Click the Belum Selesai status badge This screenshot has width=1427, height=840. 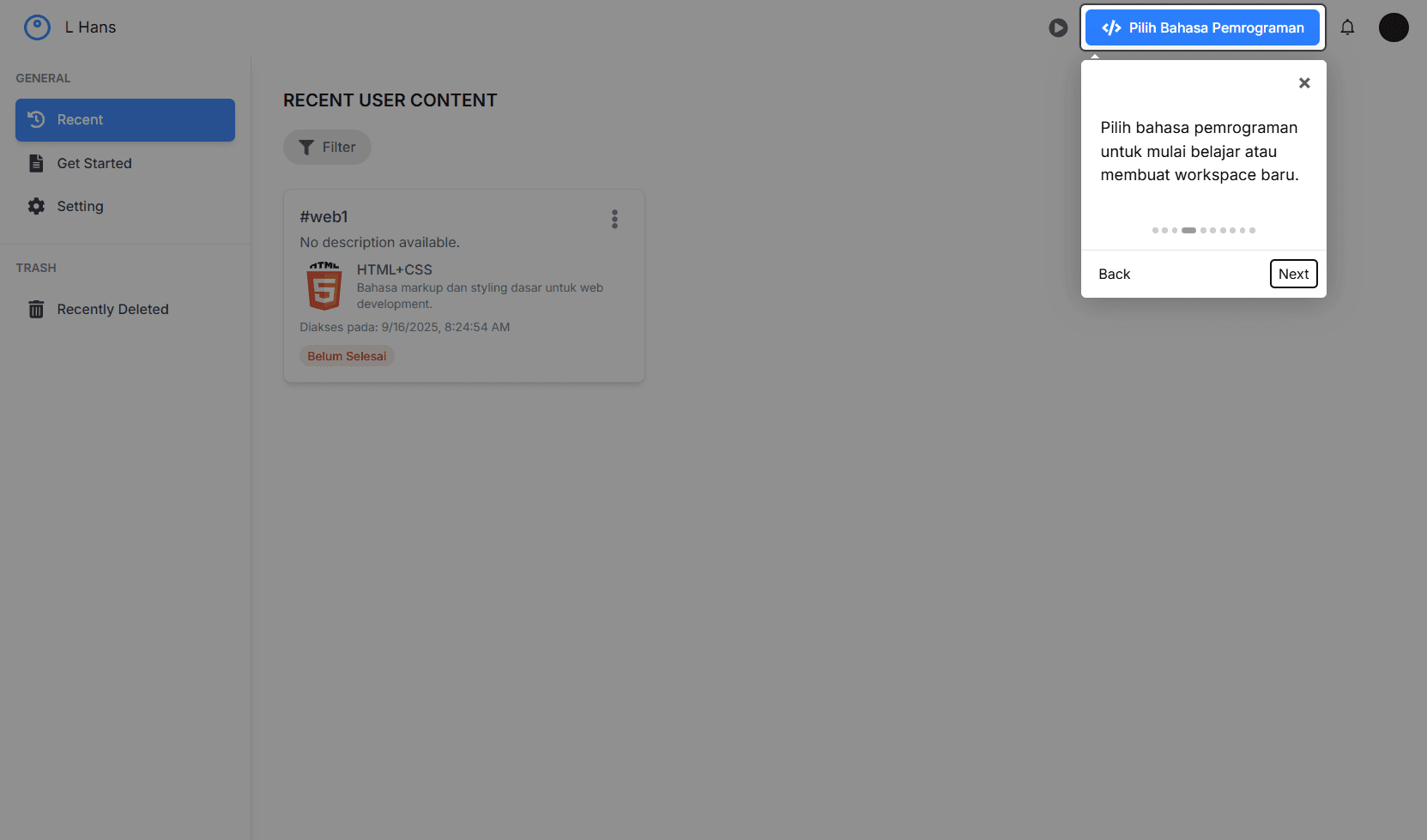pyautogui.click(x=347, y=356)
